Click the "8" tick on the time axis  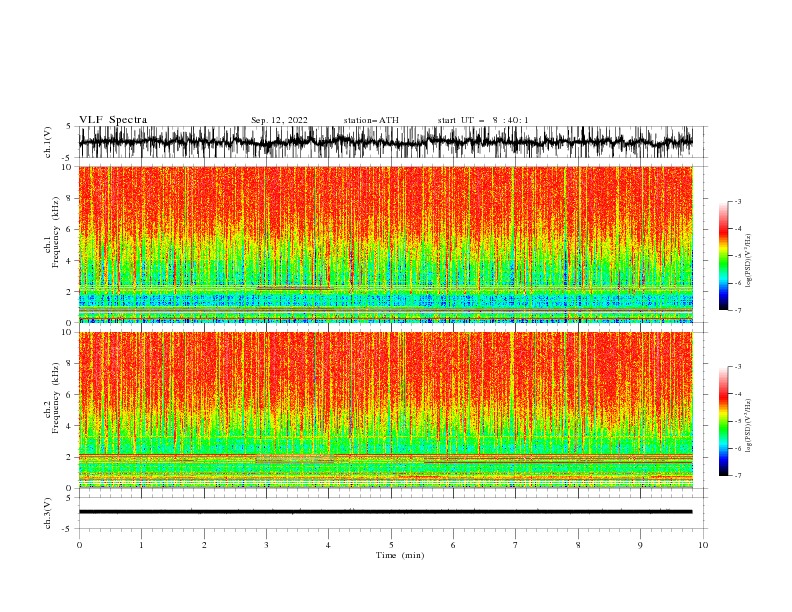pos(578,545)
